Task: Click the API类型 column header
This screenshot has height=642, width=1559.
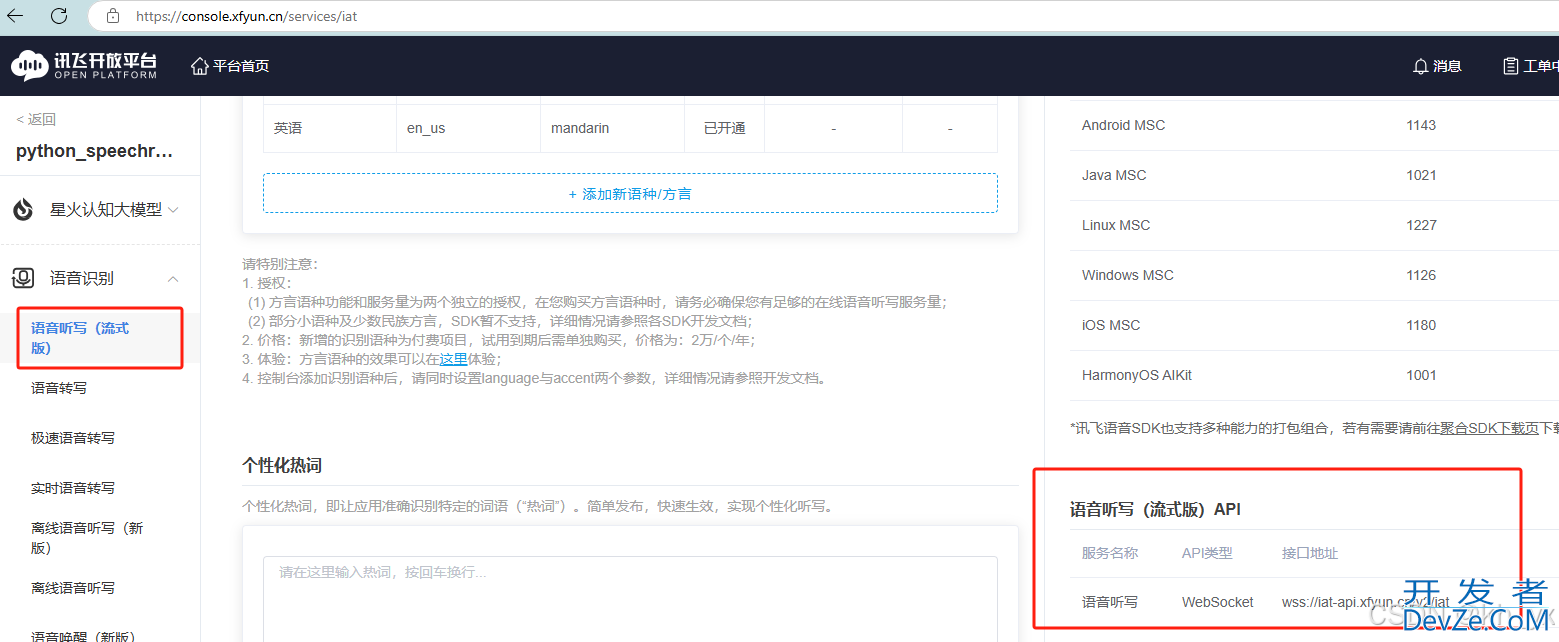Action: [x=1207, y=553]
